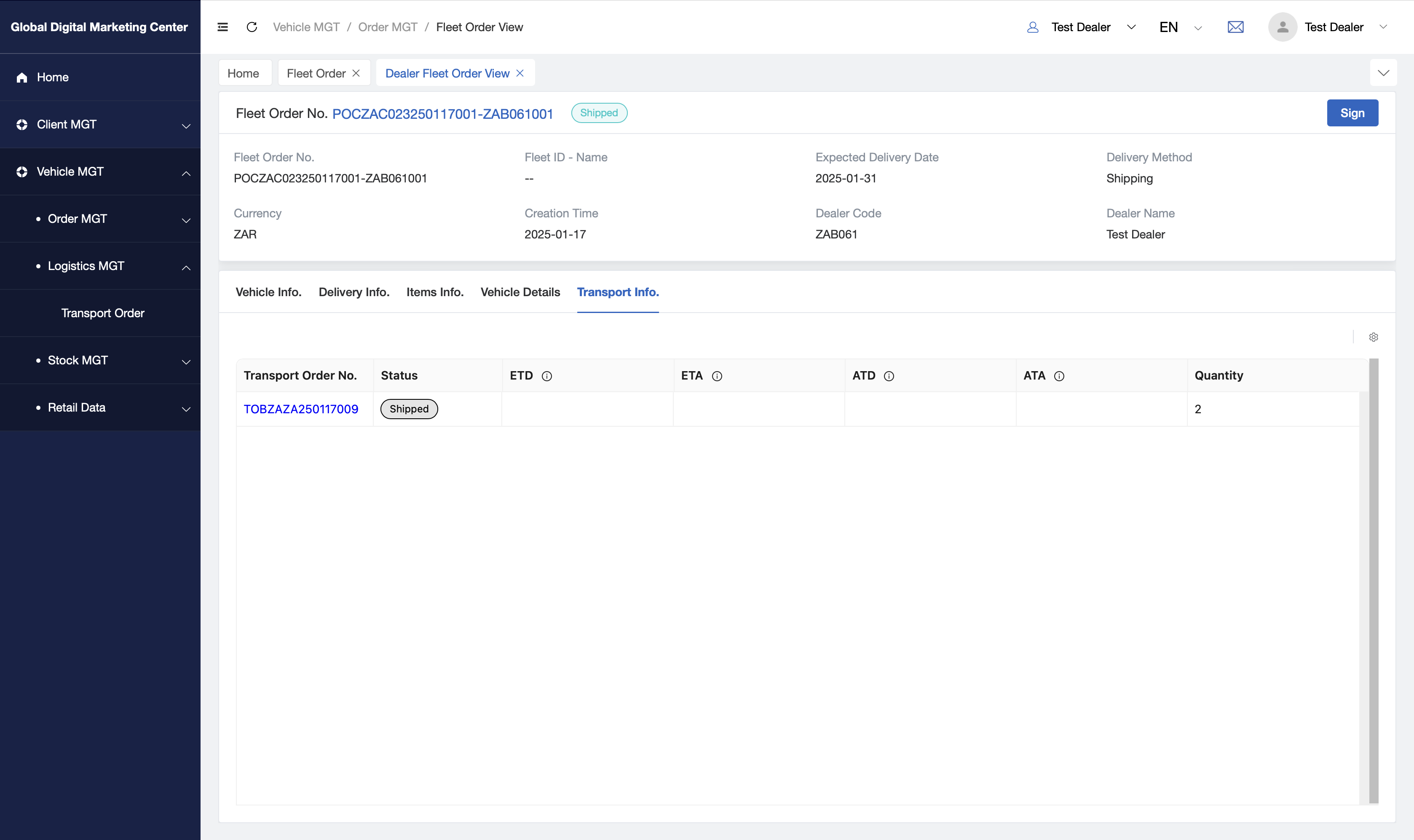This screenshot has height=840, width=1414.
Task: Click the ETA info icon
Action: tap(717, 377)
